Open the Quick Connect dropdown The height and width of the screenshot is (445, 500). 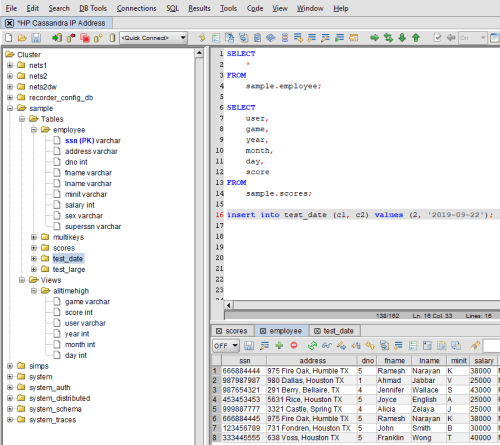[x=154, y=38]
